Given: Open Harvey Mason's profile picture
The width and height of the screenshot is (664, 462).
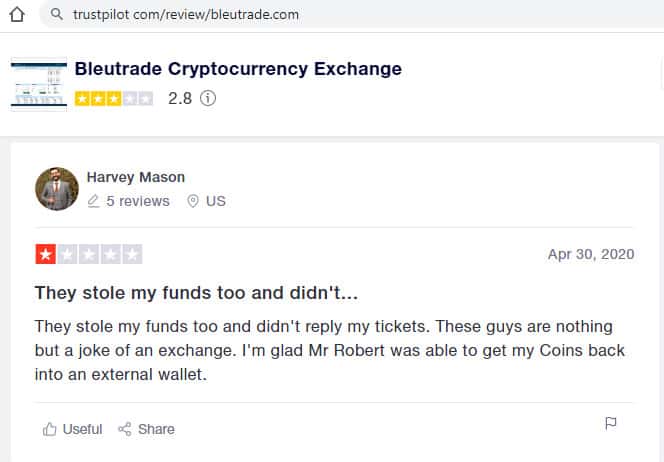Looking at the screenshot, I should point(57,189).
